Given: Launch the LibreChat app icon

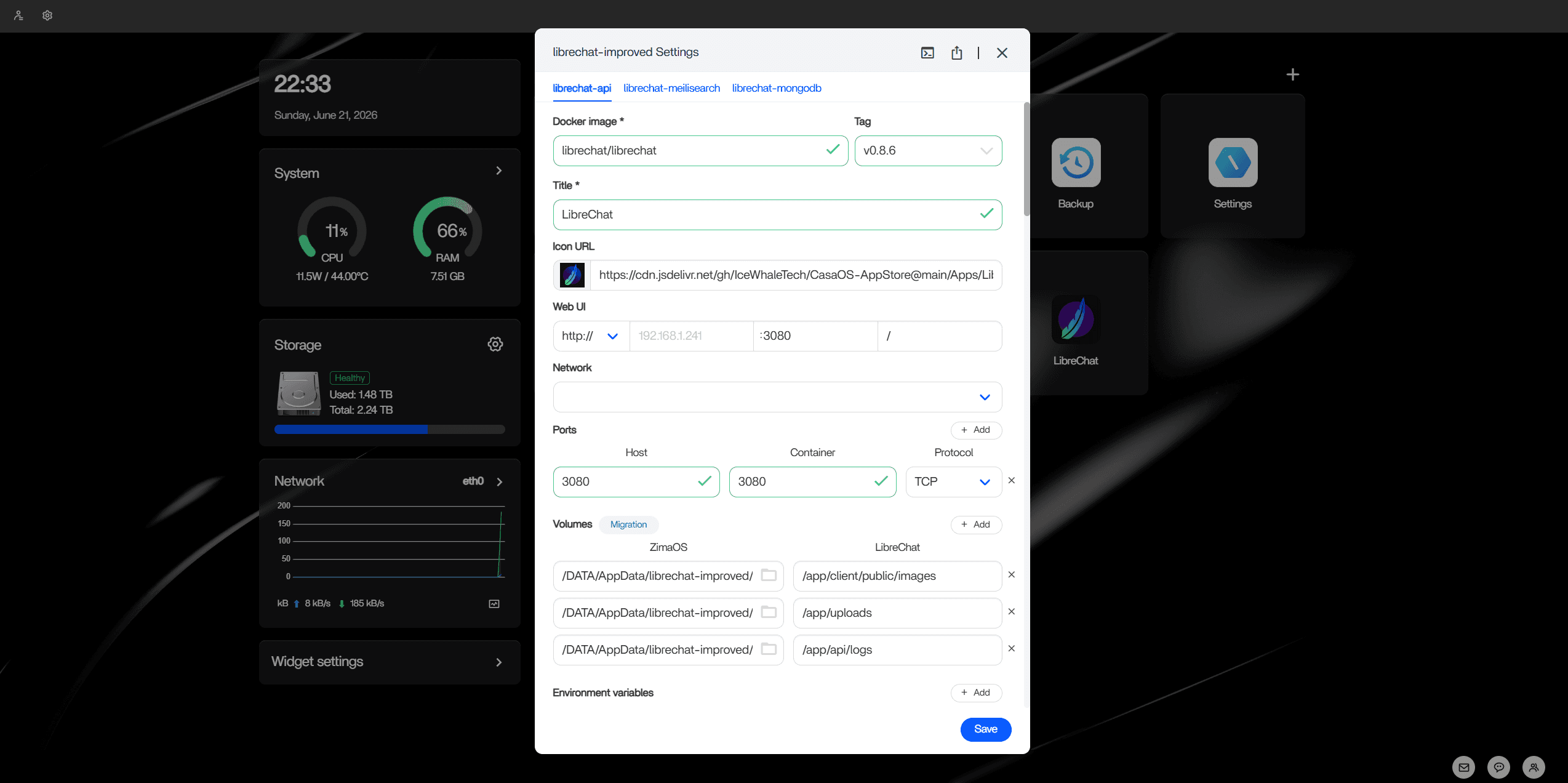Looking at the screenshot, I should click(1076, 319).
